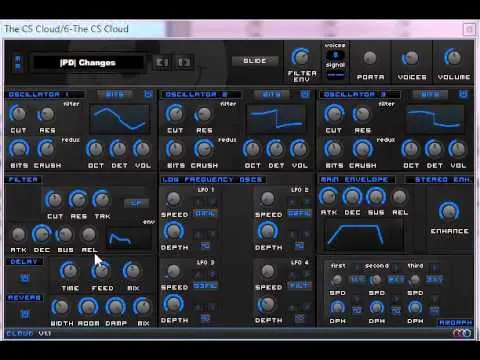Click the Filter envelope REL knob
480x360 pixels.
click(89, 234)
